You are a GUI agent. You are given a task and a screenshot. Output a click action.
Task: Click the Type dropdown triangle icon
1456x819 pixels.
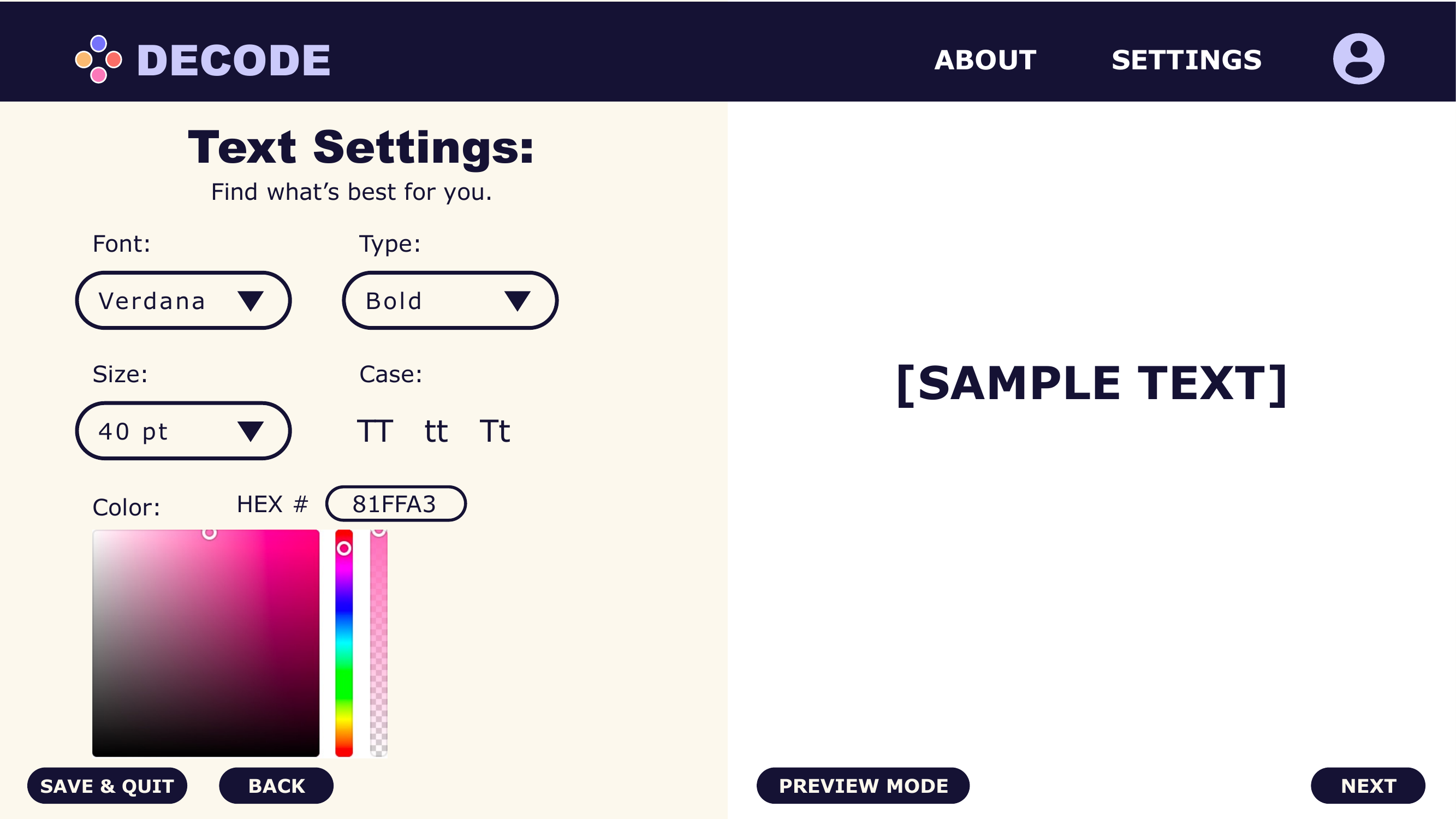517,301
